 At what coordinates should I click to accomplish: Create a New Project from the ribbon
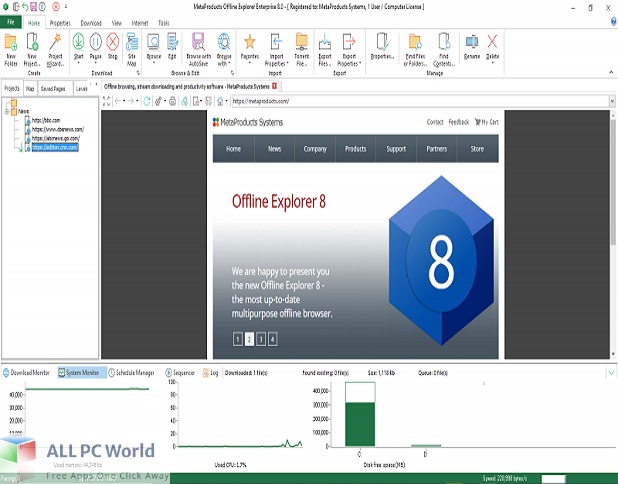tap(32, 49)
